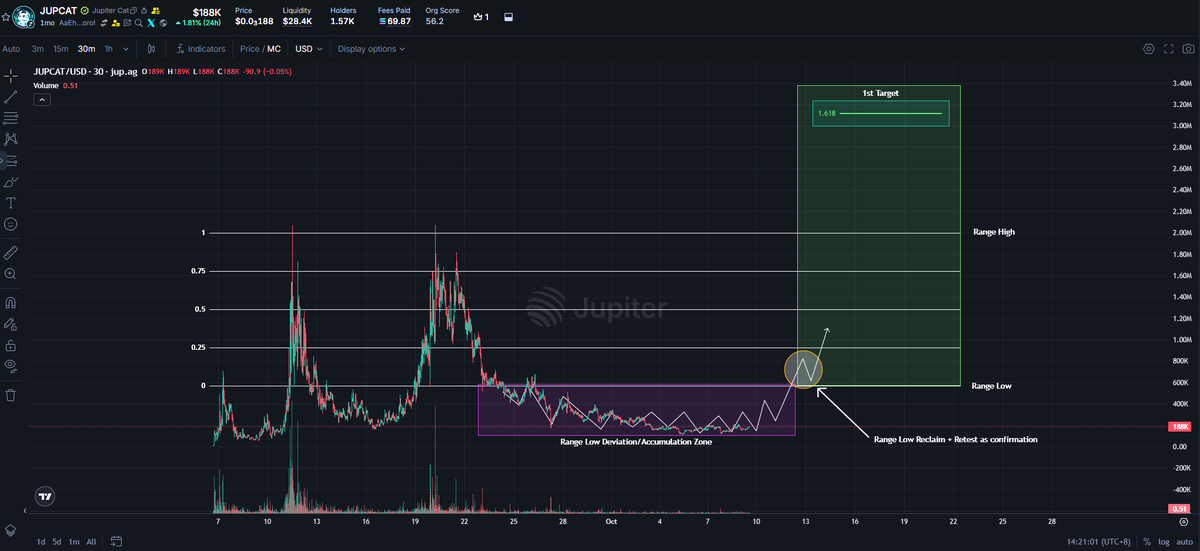Open the candlestick chart type selector
1200x551 pixels.
click(x=151, y=48)
